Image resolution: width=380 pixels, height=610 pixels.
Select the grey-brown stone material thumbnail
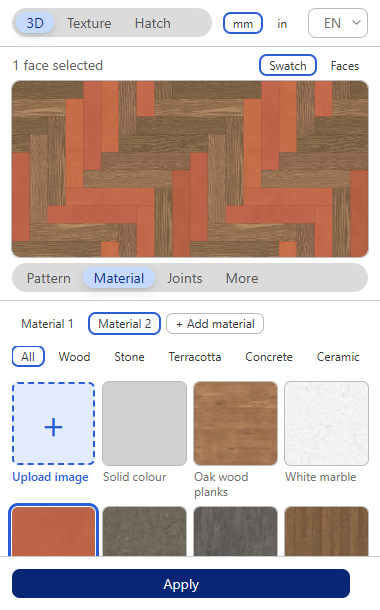pyautogui.click(x=144, y=531)
